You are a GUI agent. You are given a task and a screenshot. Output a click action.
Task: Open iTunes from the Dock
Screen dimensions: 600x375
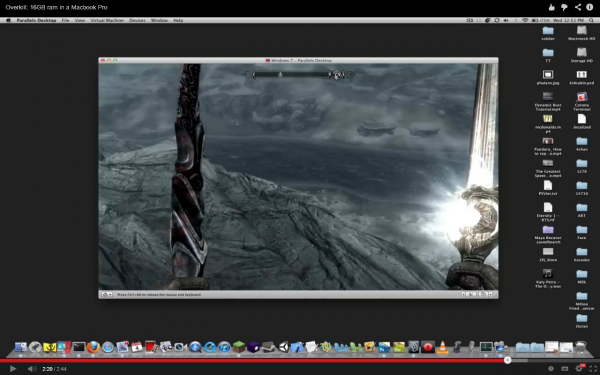(x=224, y=347)
